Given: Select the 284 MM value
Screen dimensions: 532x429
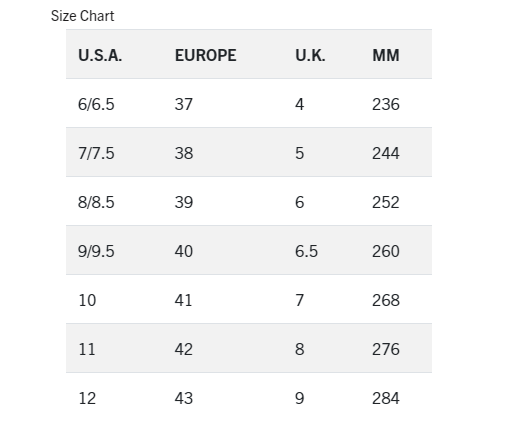Looking at the screenshot, I should (386, 398).
